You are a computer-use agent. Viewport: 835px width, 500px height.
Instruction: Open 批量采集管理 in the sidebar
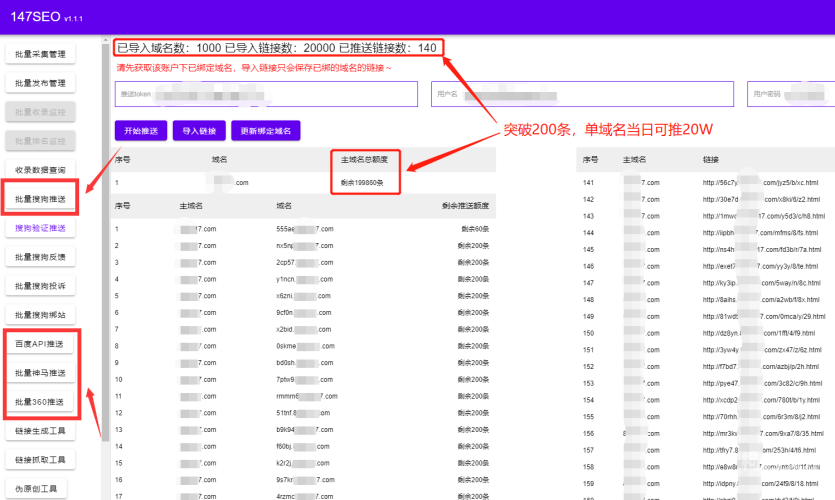tap(40, 54)
